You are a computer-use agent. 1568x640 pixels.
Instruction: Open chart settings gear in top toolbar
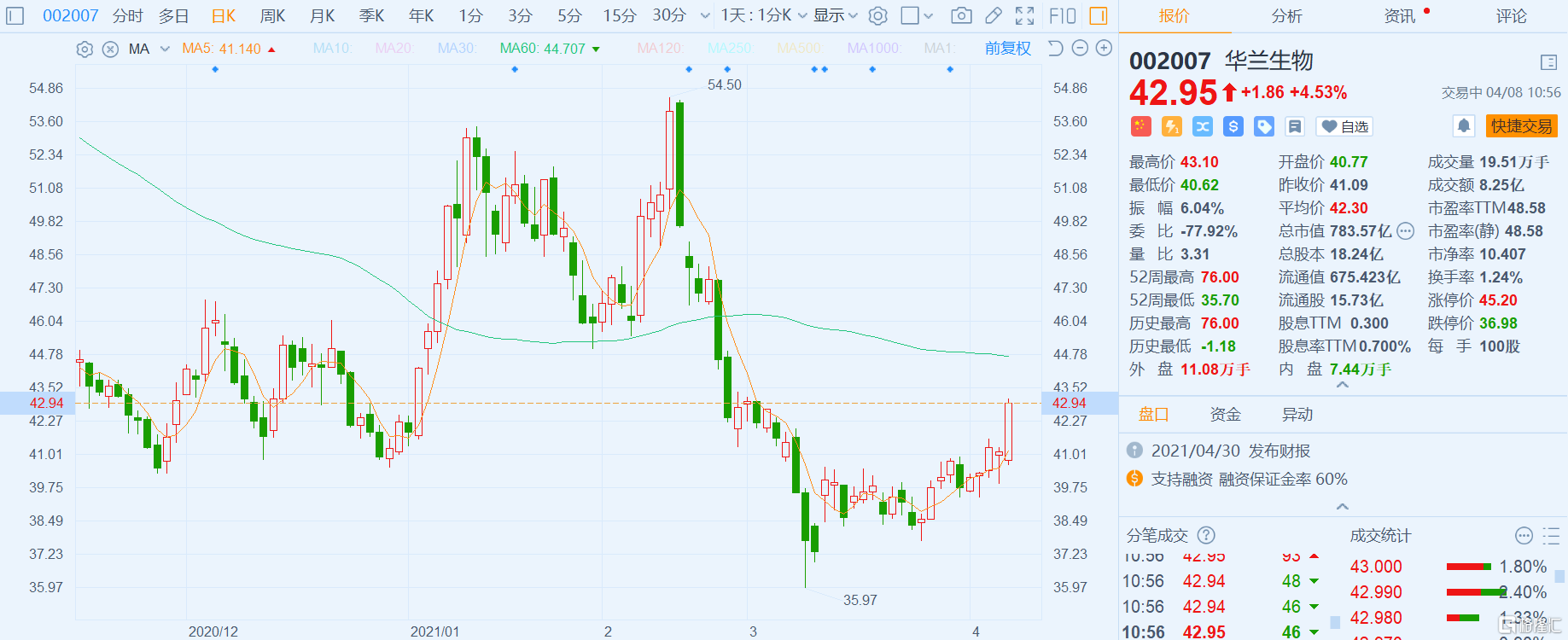pyautogui.click(x=878, y=15)
